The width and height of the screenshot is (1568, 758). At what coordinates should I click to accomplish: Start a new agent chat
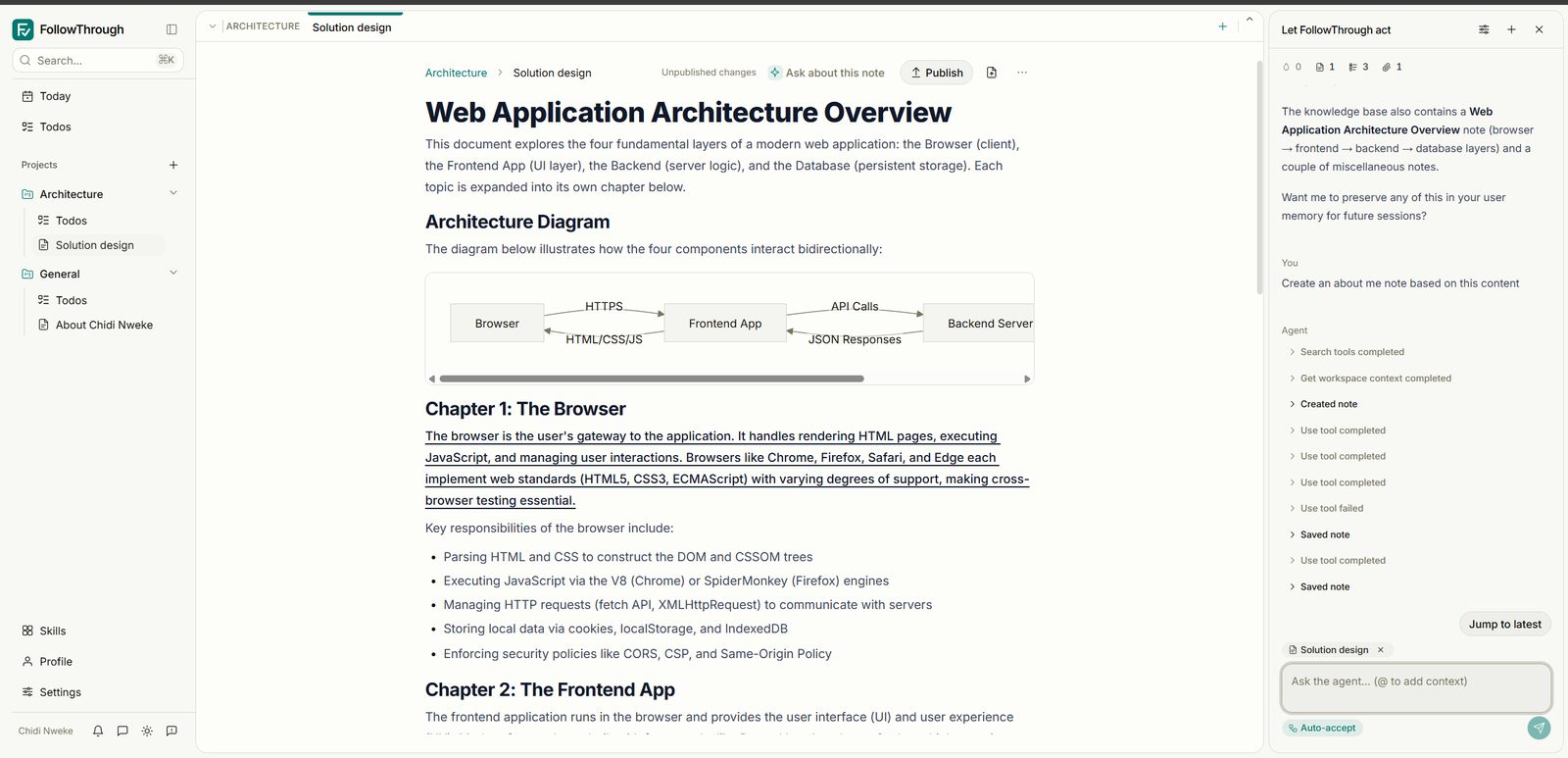point(1511,29)
